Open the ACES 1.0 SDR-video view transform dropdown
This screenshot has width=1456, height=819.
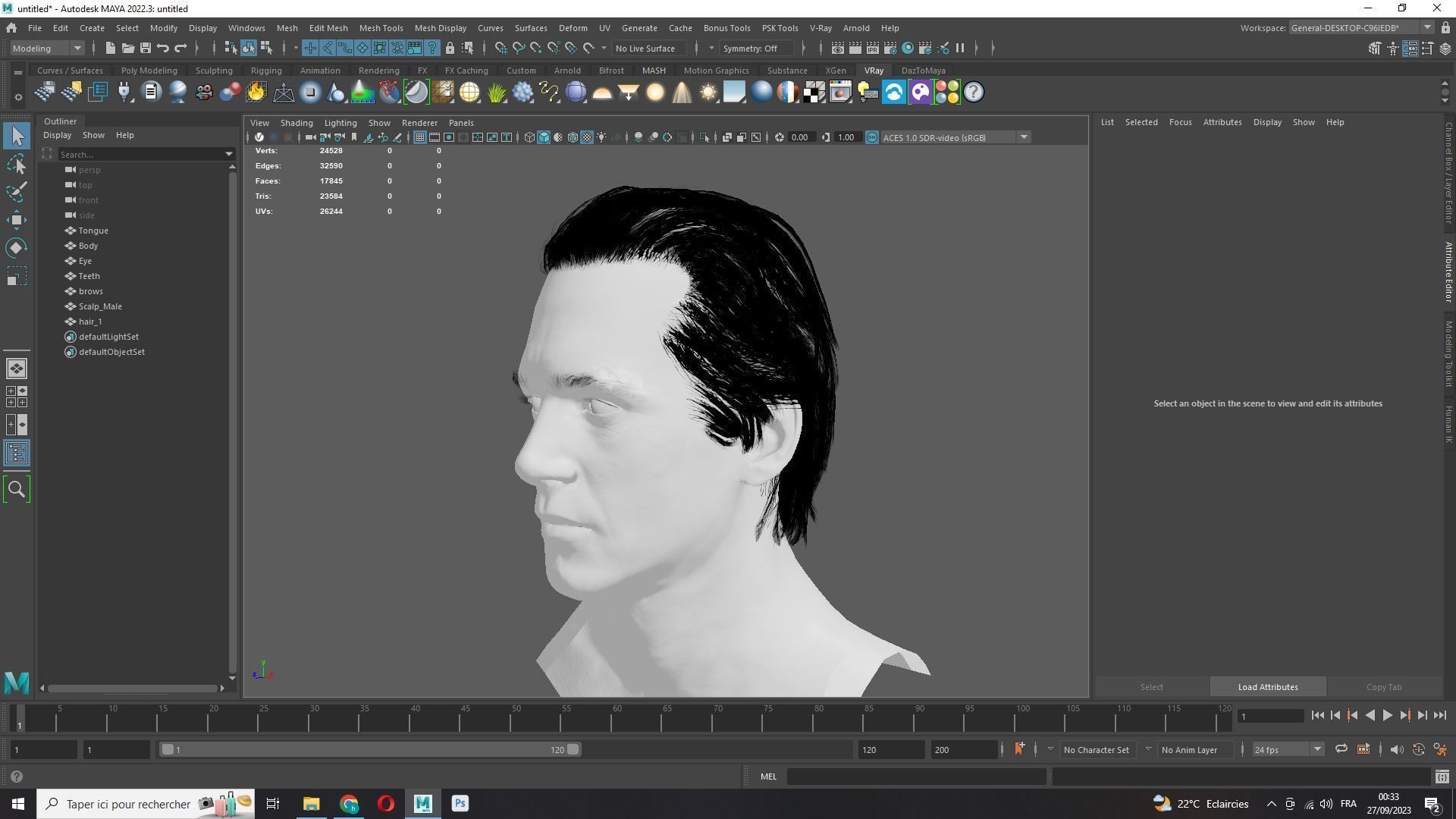[955, 137]
